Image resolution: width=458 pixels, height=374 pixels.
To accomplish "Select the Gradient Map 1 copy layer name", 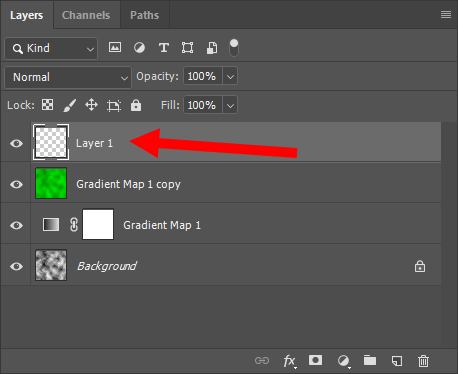I will 128,184.
